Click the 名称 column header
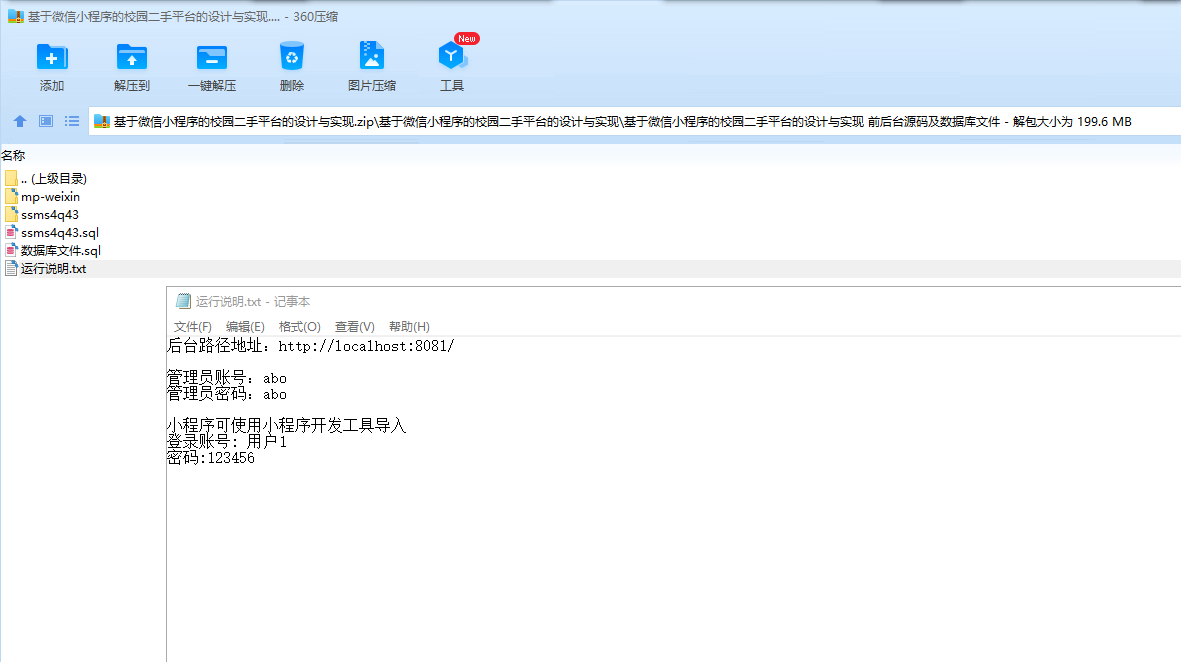 (x=14, y=155)
